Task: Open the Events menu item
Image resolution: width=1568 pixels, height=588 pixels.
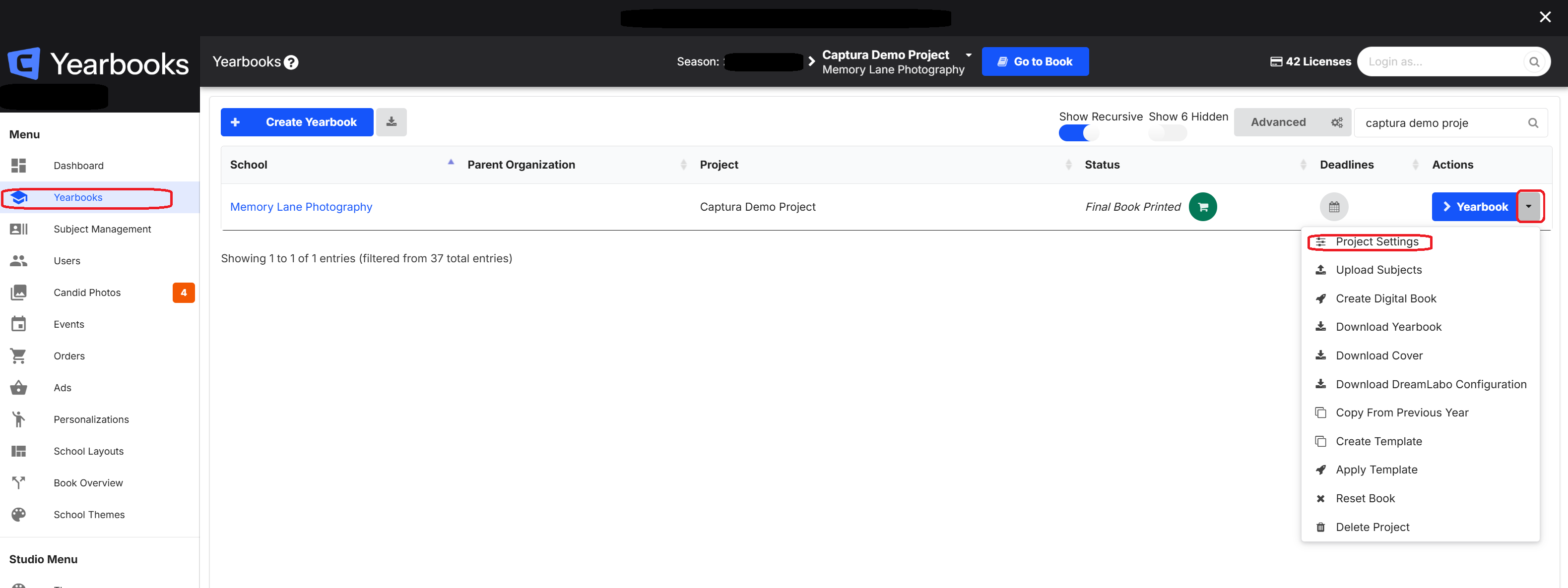Action: [x=69, y=324]
